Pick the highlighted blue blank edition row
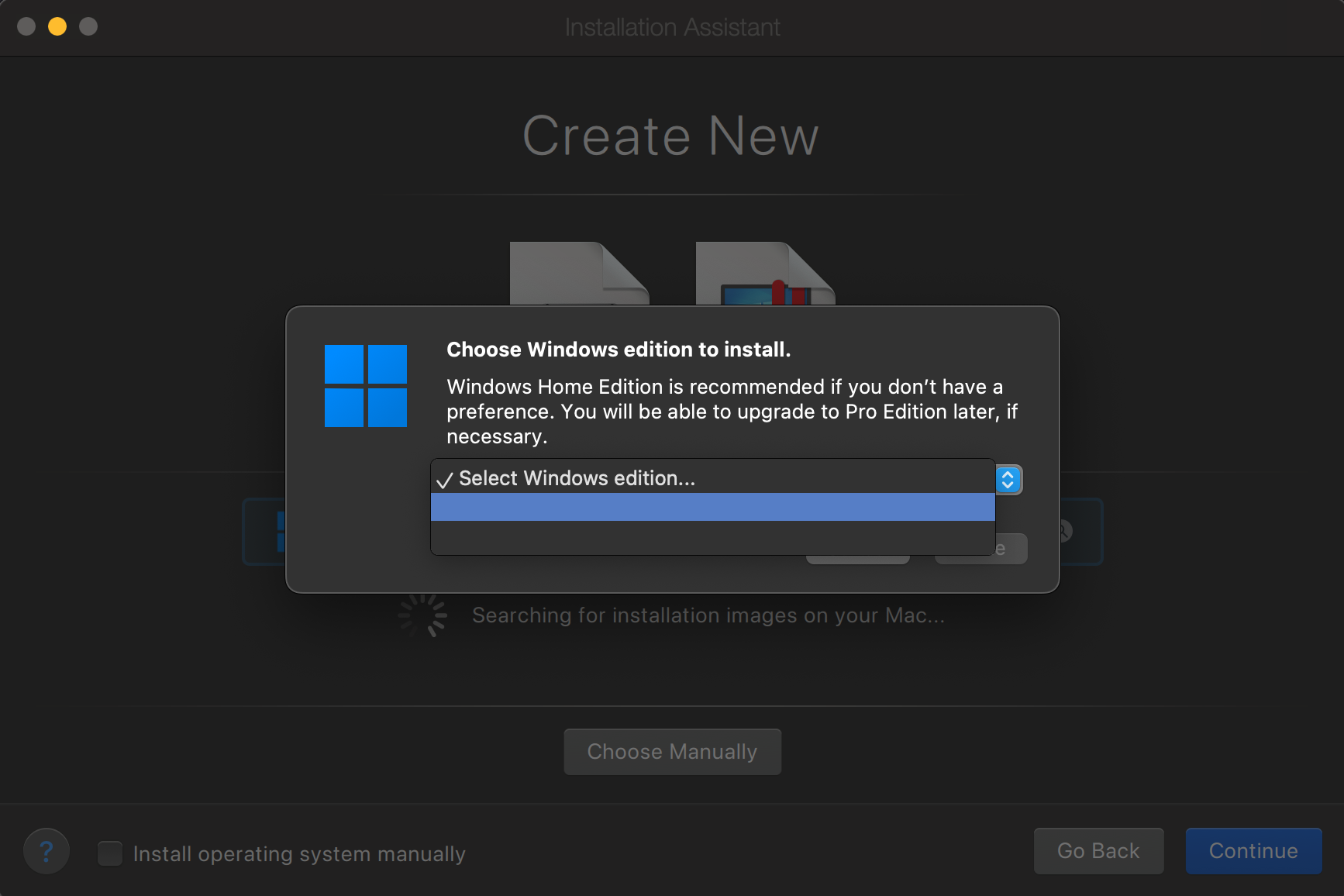Image resolution: width=1344 pixels, height=896 pixels. [712, 507]
